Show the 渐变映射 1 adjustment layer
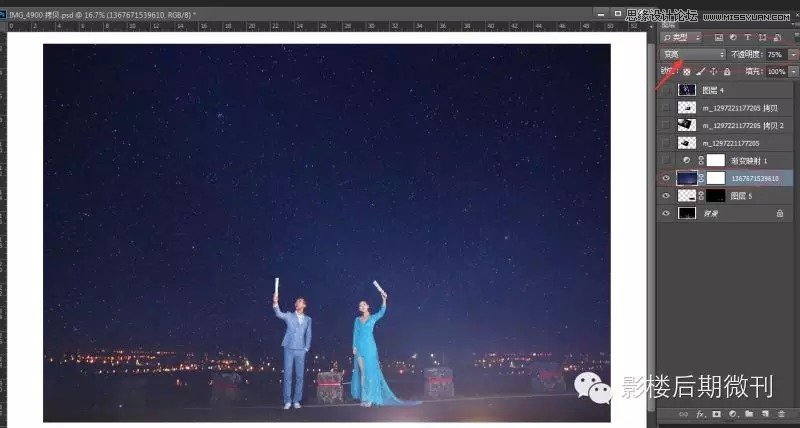The width and height of the screenshot is (800, 428). [x=666, y=160]
